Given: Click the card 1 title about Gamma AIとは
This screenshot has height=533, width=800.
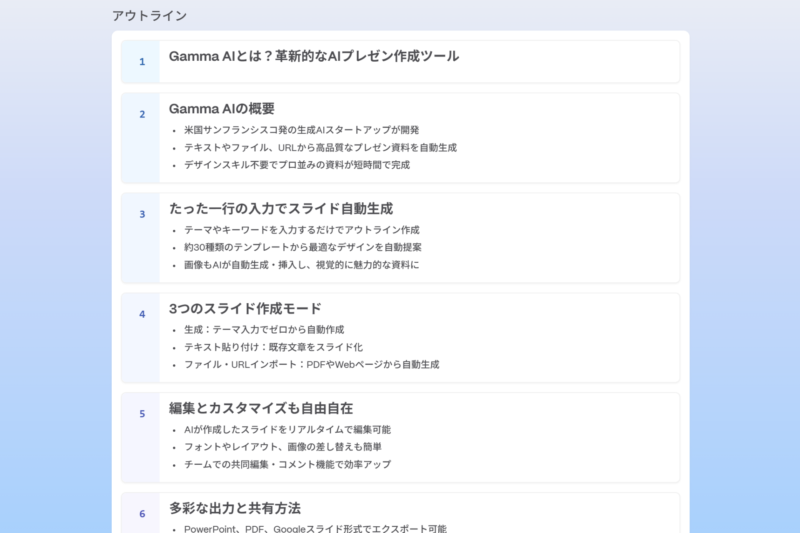Looking at the screenshot, I should (314, 56).
